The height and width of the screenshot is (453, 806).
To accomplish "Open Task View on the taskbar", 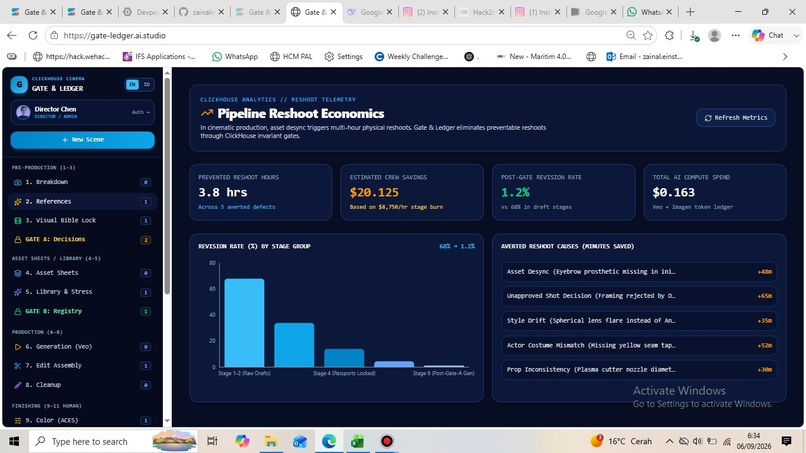I will click(212, 441).
